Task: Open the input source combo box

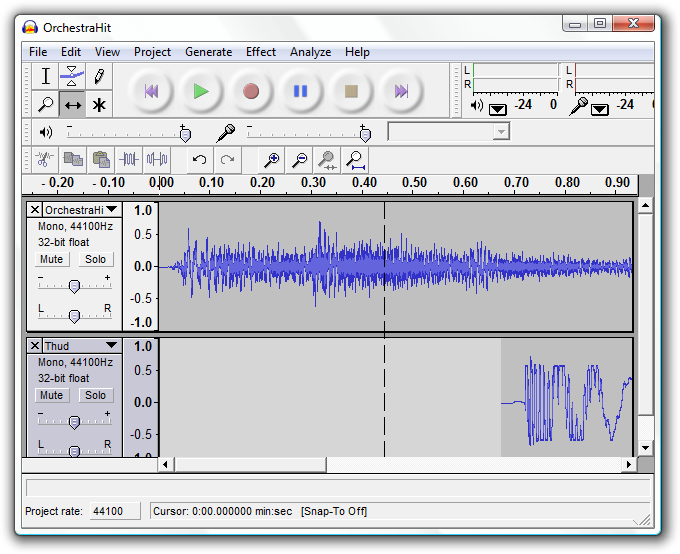Action: [448, 131]
